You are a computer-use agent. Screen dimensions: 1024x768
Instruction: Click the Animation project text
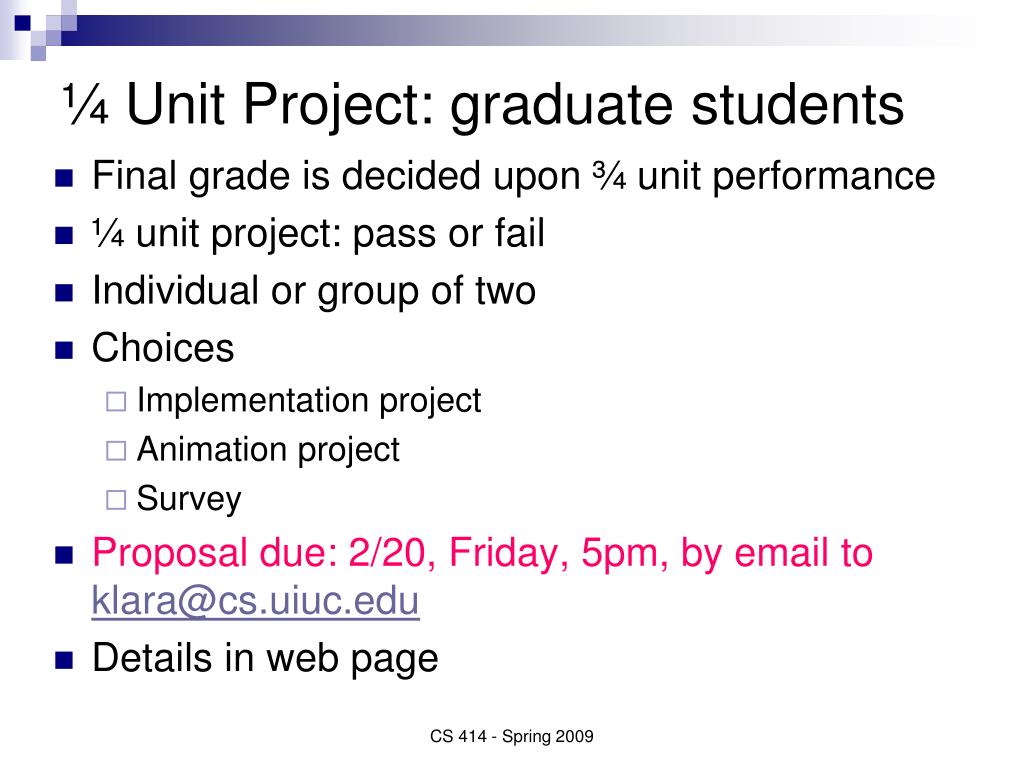[268, 450]
